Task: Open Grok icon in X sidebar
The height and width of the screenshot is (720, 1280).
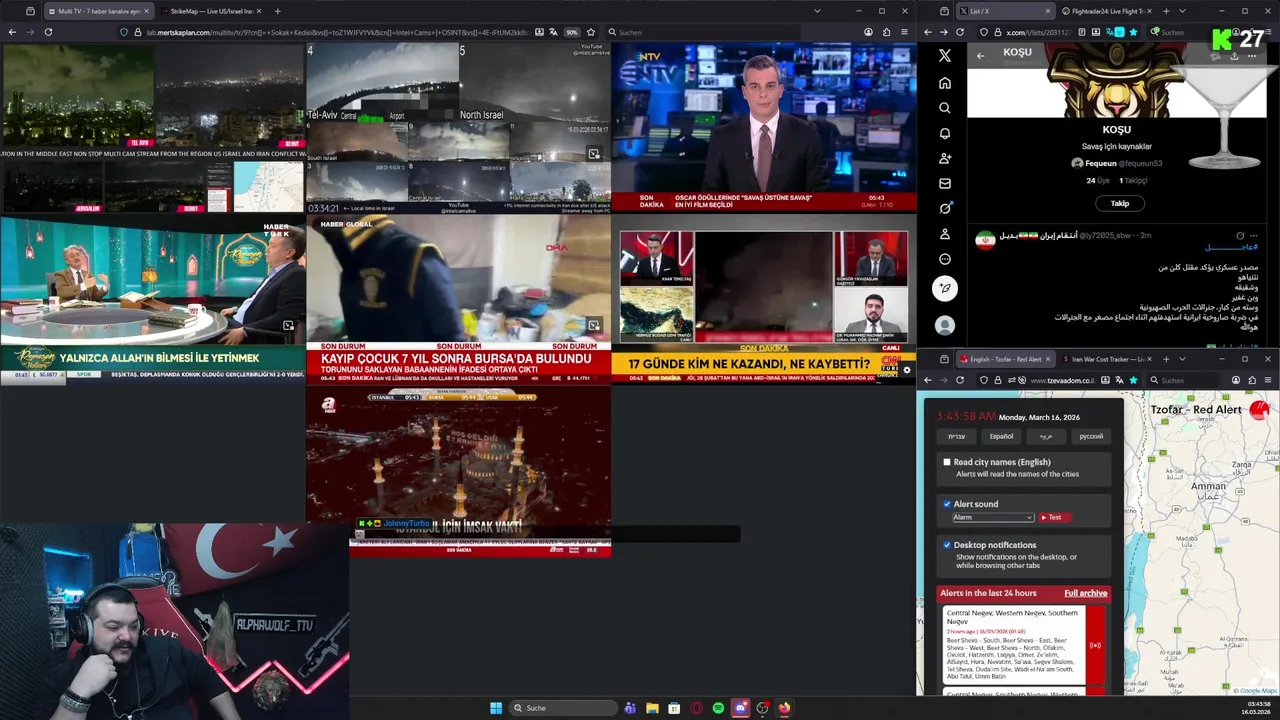Action: (x=945, y=208)
